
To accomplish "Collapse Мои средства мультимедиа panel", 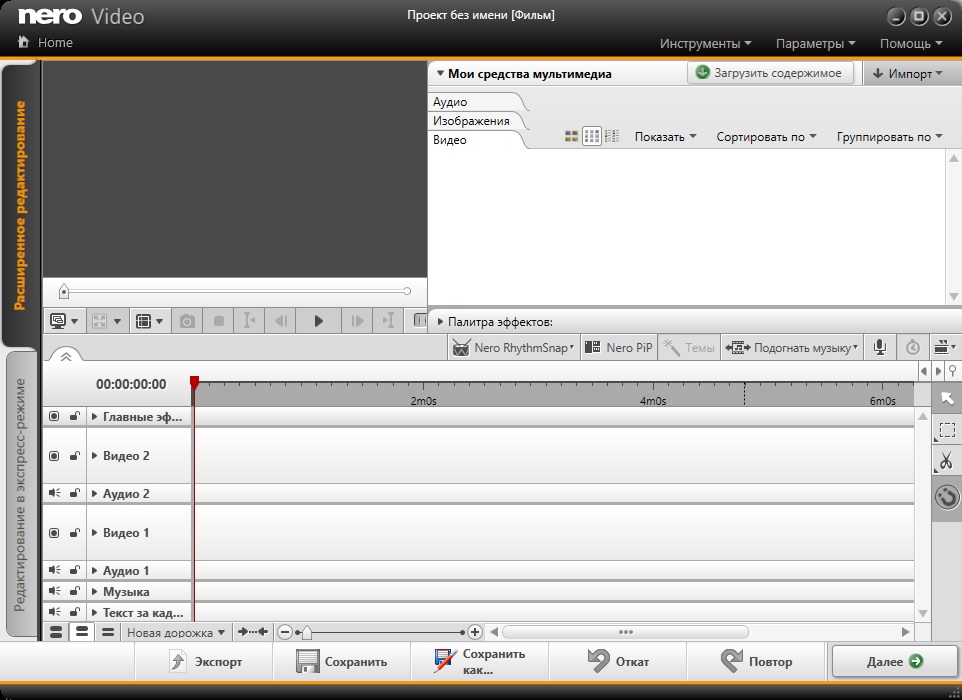I will [x=440, y=74].
